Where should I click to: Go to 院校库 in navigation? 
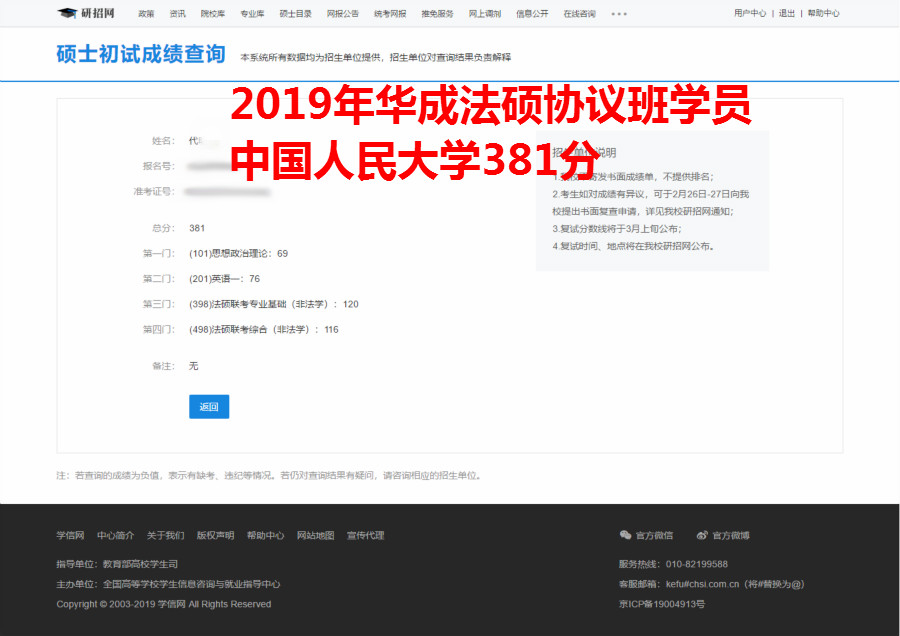[x=213, y=14]
